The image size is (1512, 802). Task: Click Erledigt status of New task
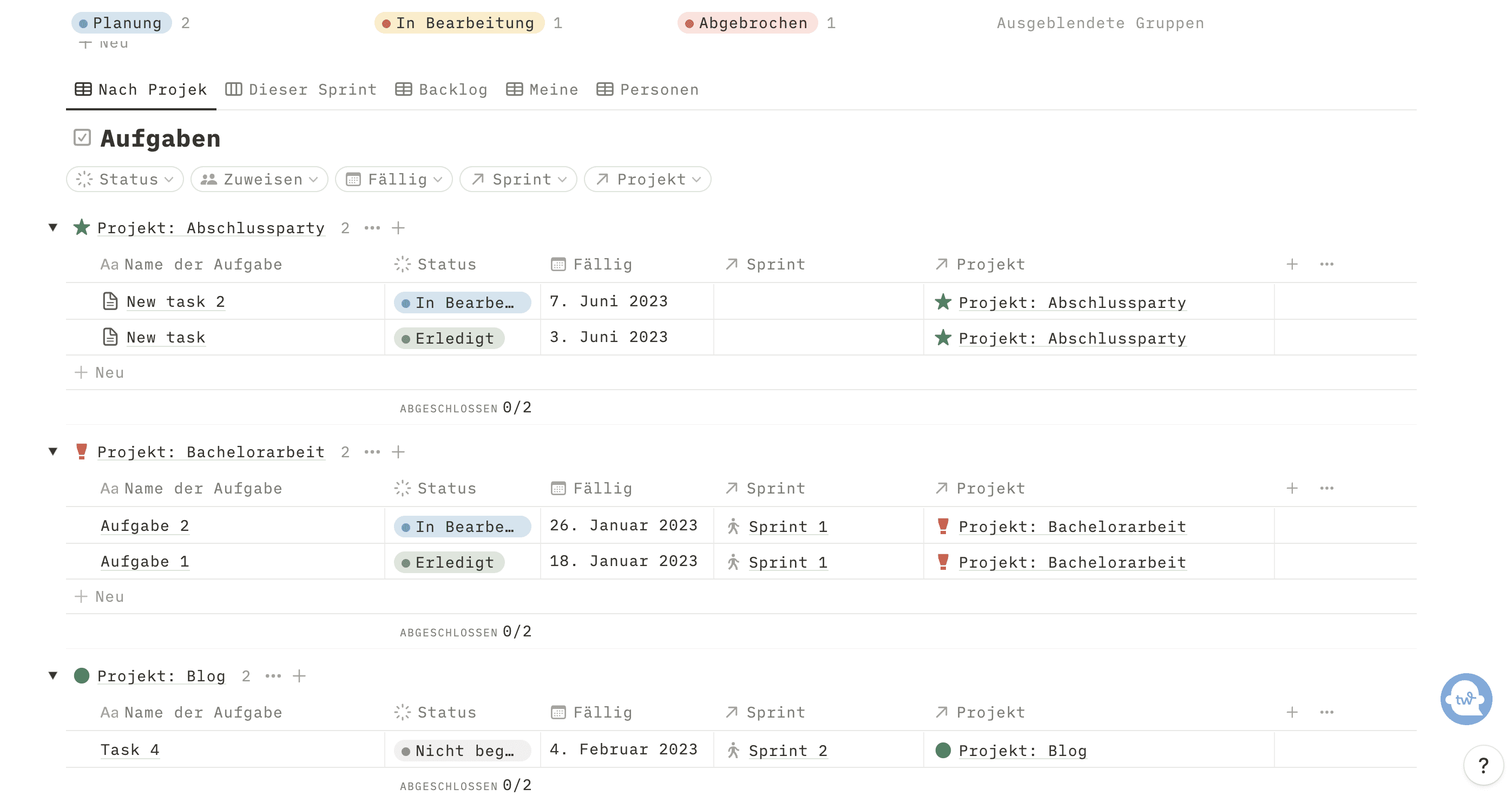coord(450,338)
